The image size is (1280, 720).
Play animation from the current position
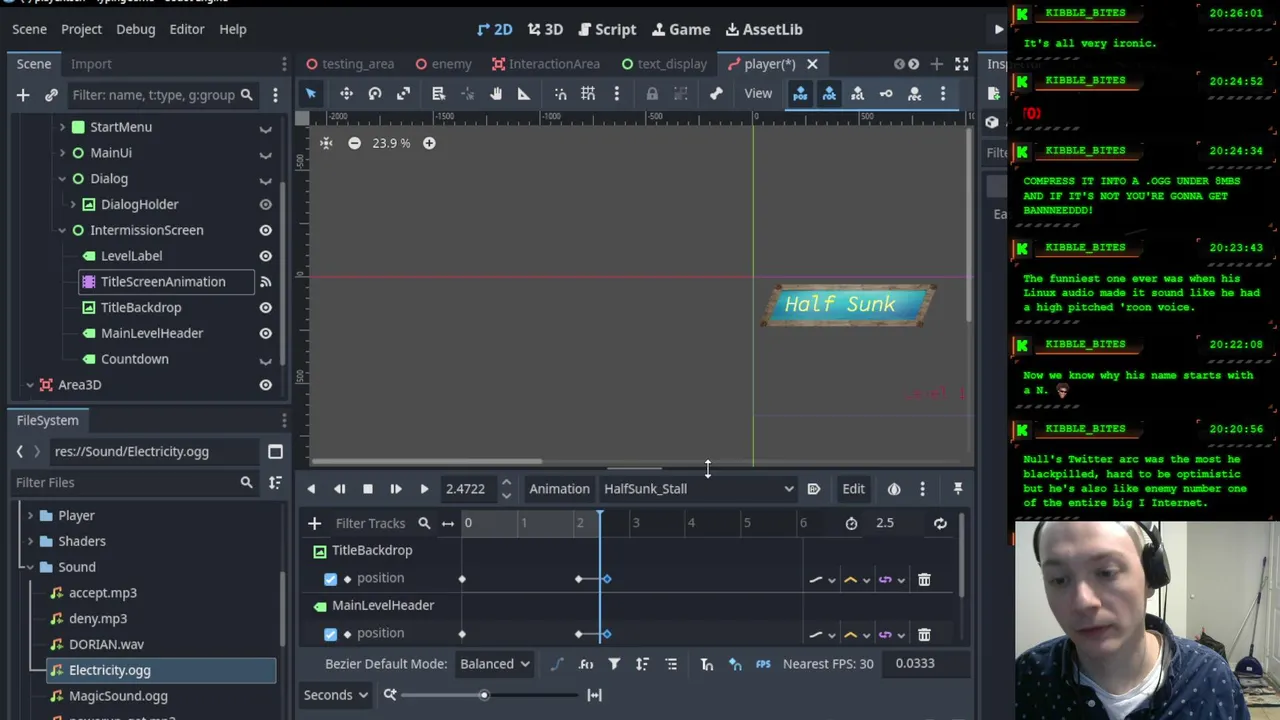(424, 489)
